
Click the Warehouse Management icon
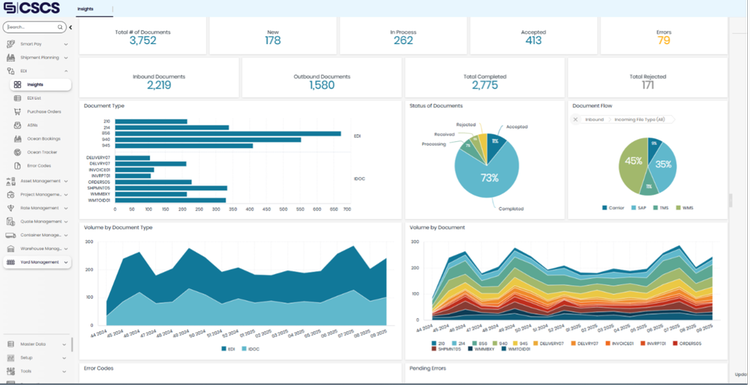tap(11, 249)
